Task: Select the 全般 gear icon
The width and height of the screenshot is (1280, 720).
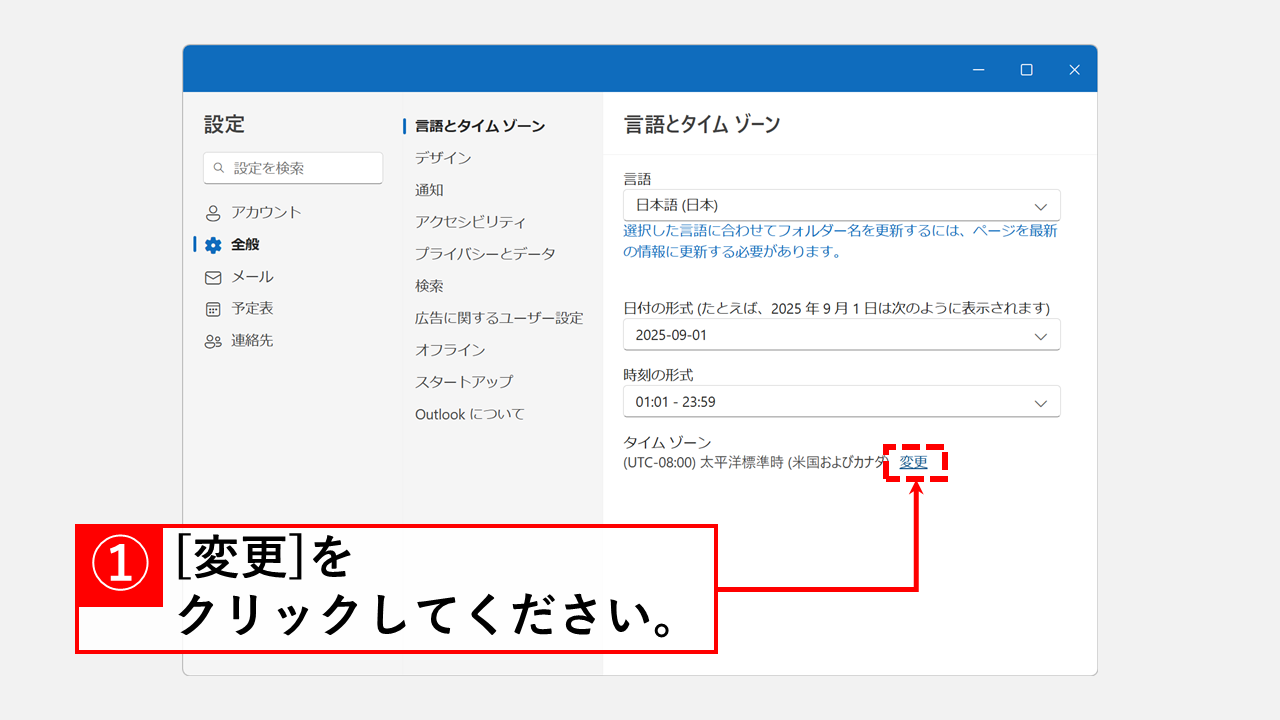Action: [212, 244]
